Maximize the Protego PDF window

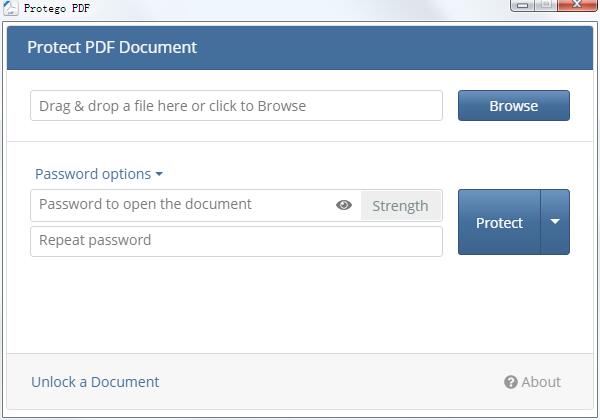coord(546,6)
